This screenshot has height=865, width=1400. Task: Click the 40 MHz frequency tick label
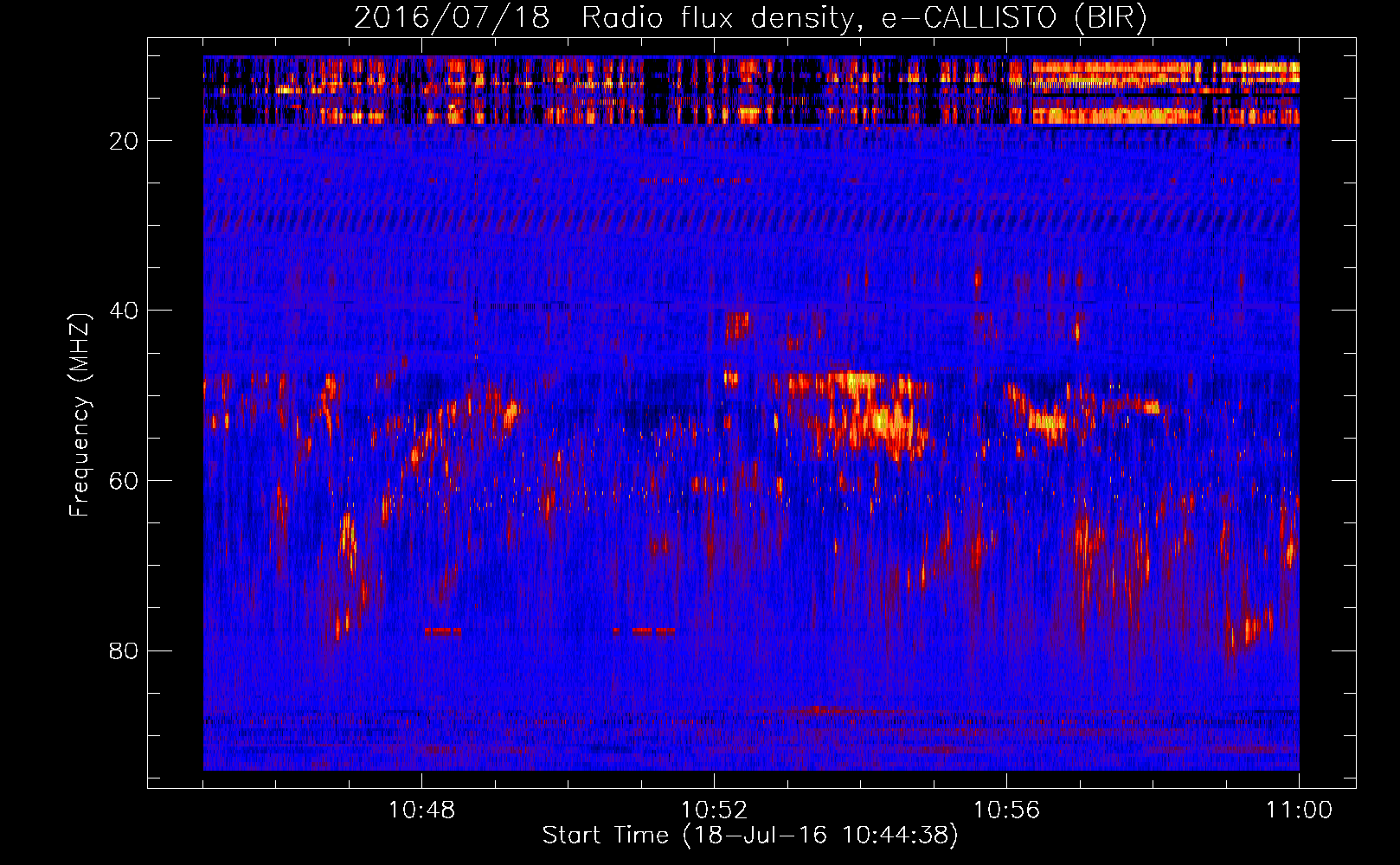click(125, 311)
